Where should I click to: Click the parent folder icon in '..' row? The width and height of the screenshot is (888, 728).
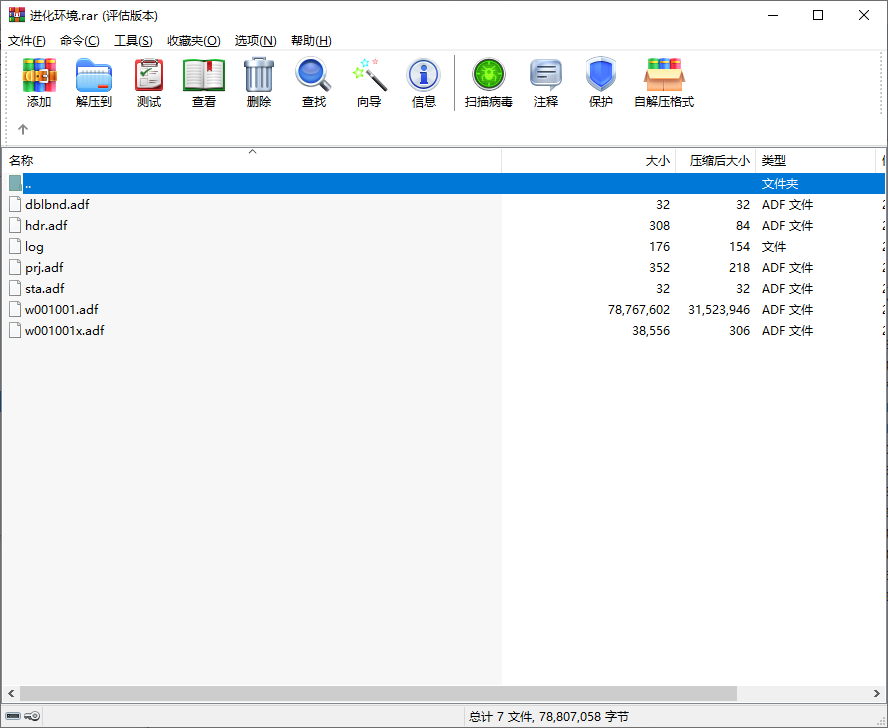click(x=15, y=183)
